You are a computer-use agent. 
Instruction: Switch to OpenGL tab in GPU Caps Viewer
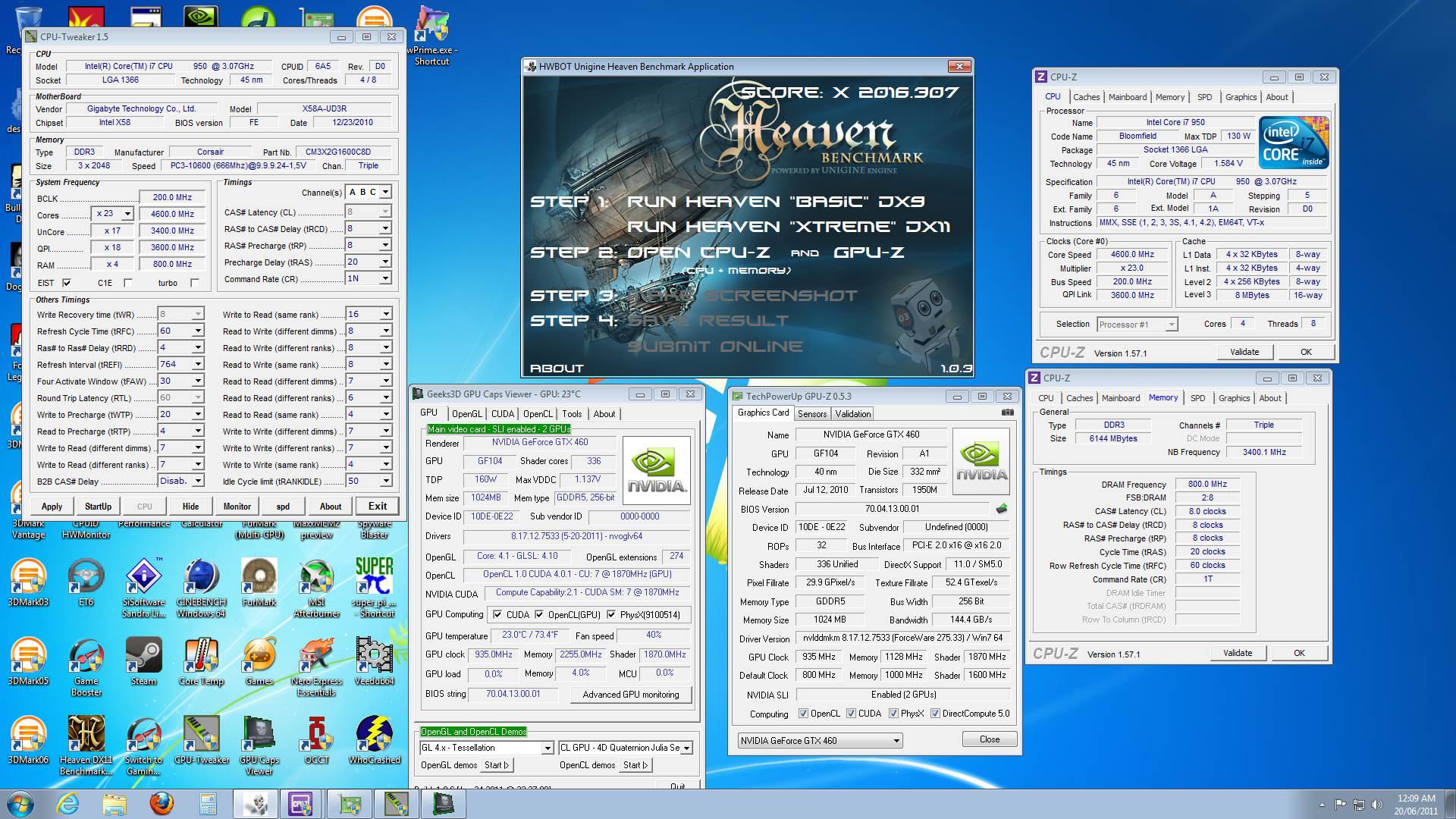point(466,414)
